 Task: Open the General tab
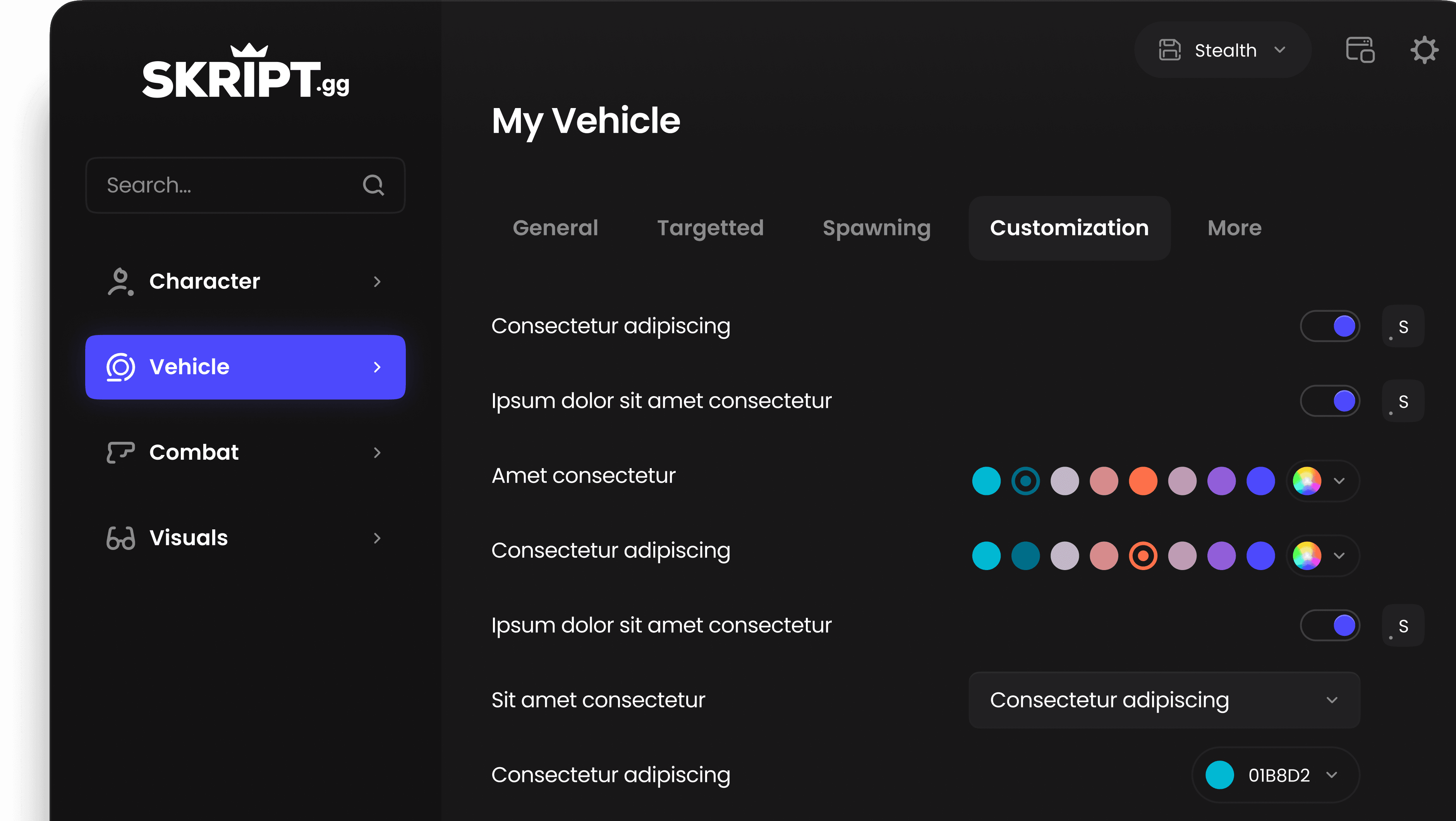click(x=555, y=228)
